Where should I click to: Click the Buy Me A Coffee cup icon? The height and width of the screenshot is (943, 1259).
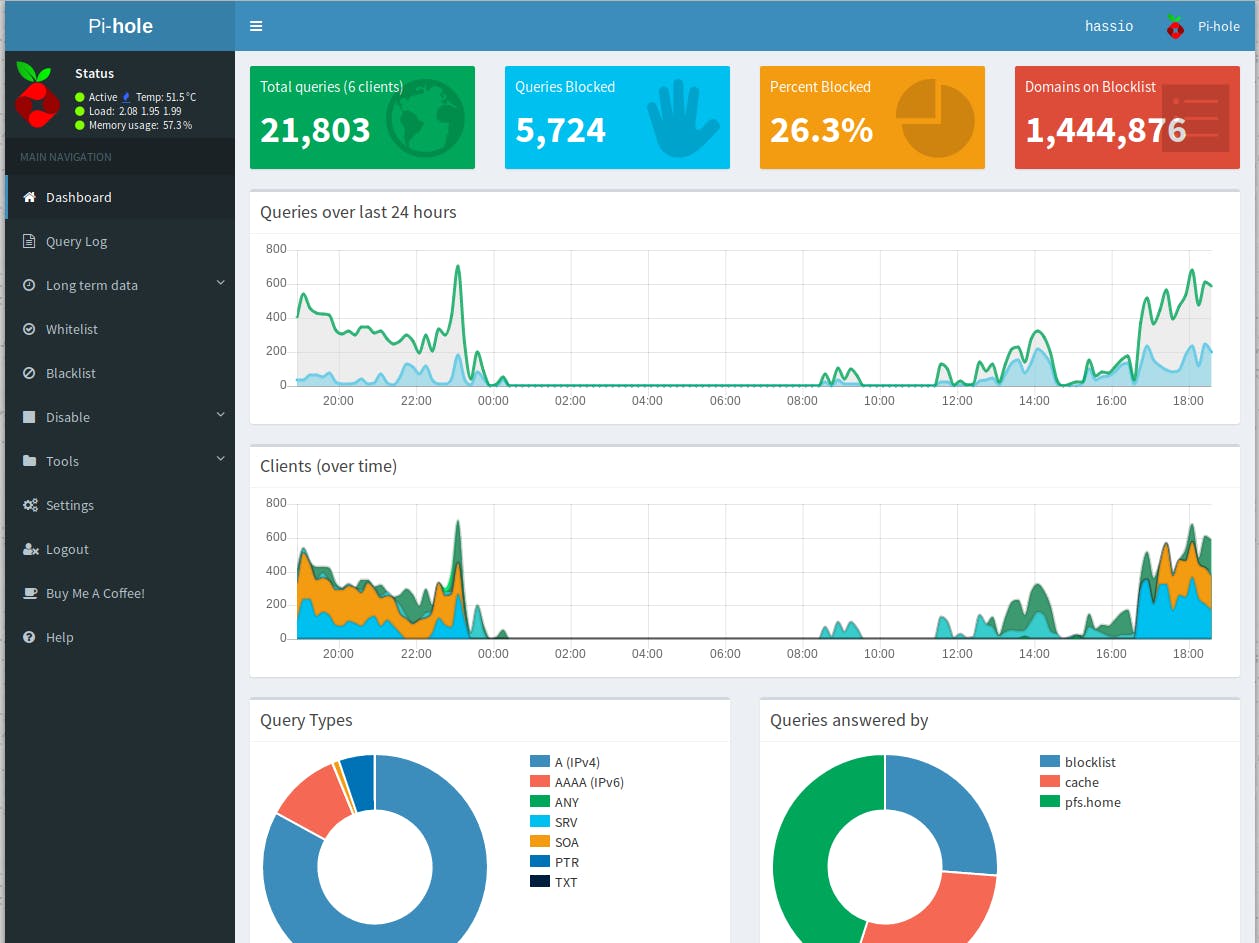pos(30,593)
